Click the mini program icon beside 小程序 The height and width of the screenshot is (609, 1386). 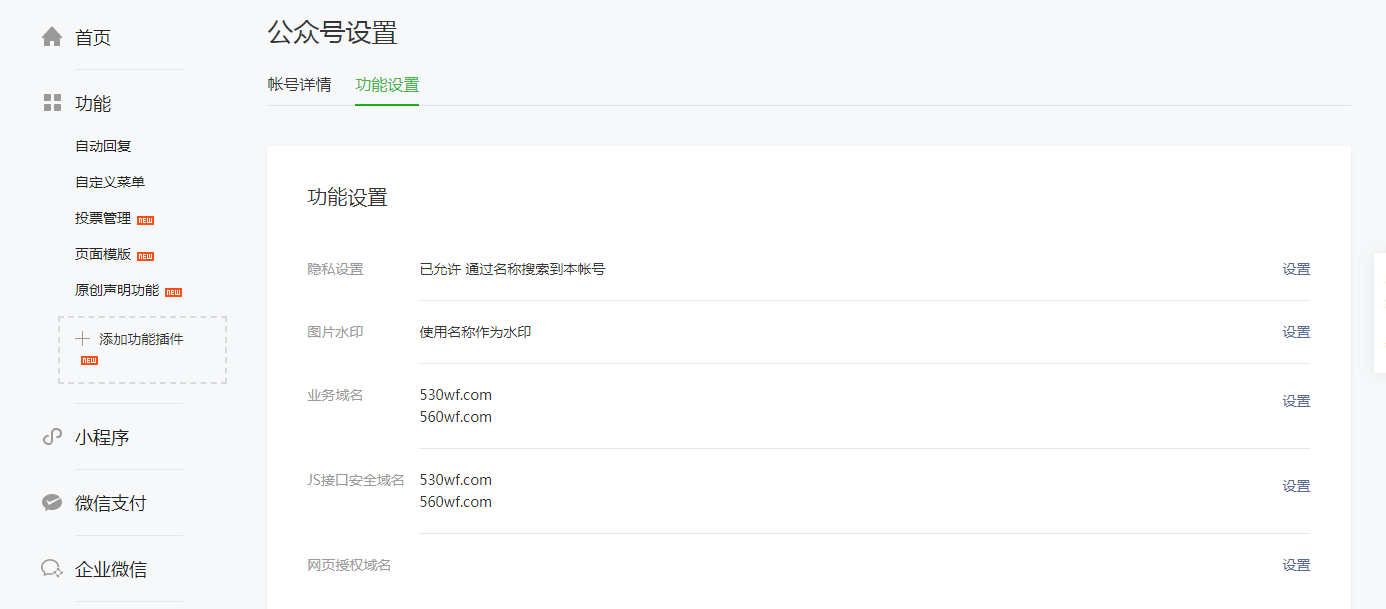click(52, 437)
